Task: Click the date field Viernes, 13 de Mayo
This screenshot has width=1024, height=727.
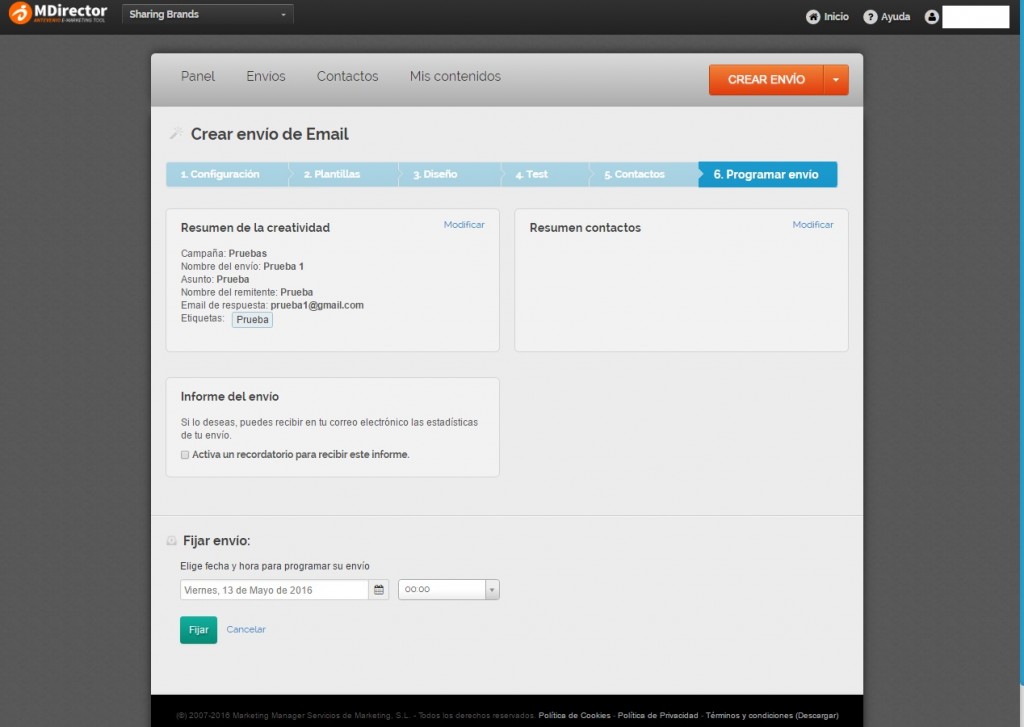Action: tap(274, 590)
